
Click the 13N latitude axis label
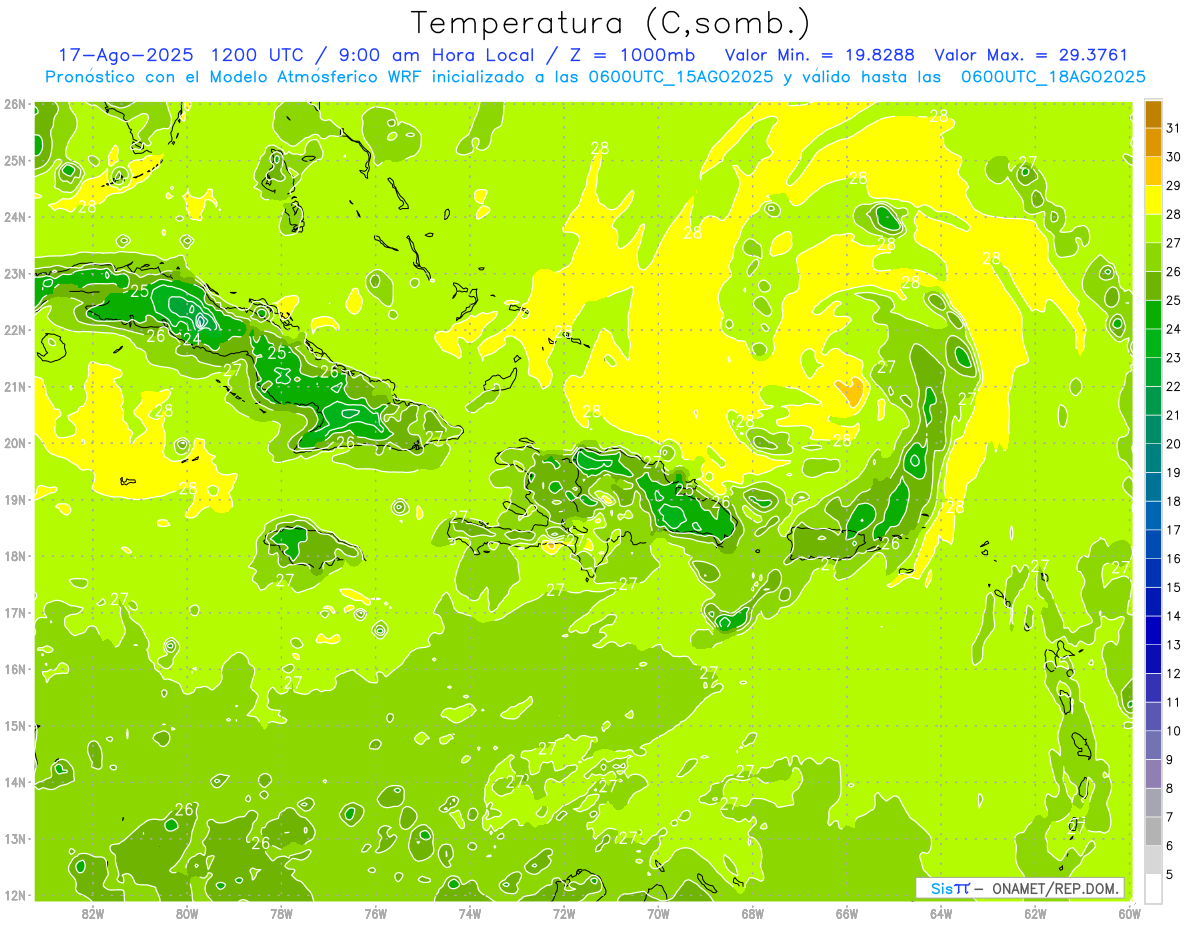[15, 838]
